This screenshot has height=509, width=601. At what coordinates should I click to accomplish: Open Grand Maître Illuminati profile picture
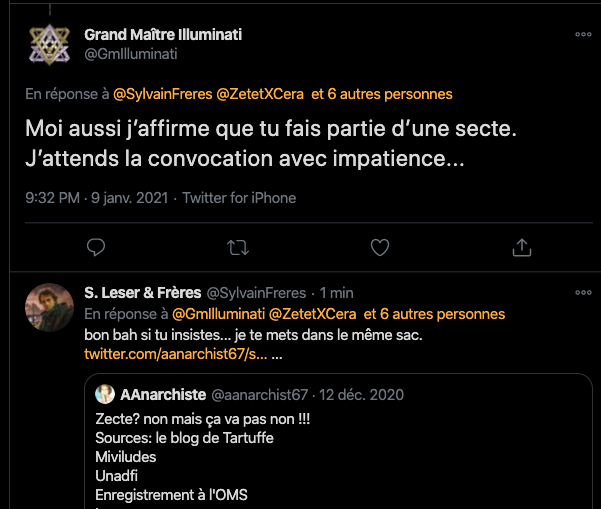47,44
